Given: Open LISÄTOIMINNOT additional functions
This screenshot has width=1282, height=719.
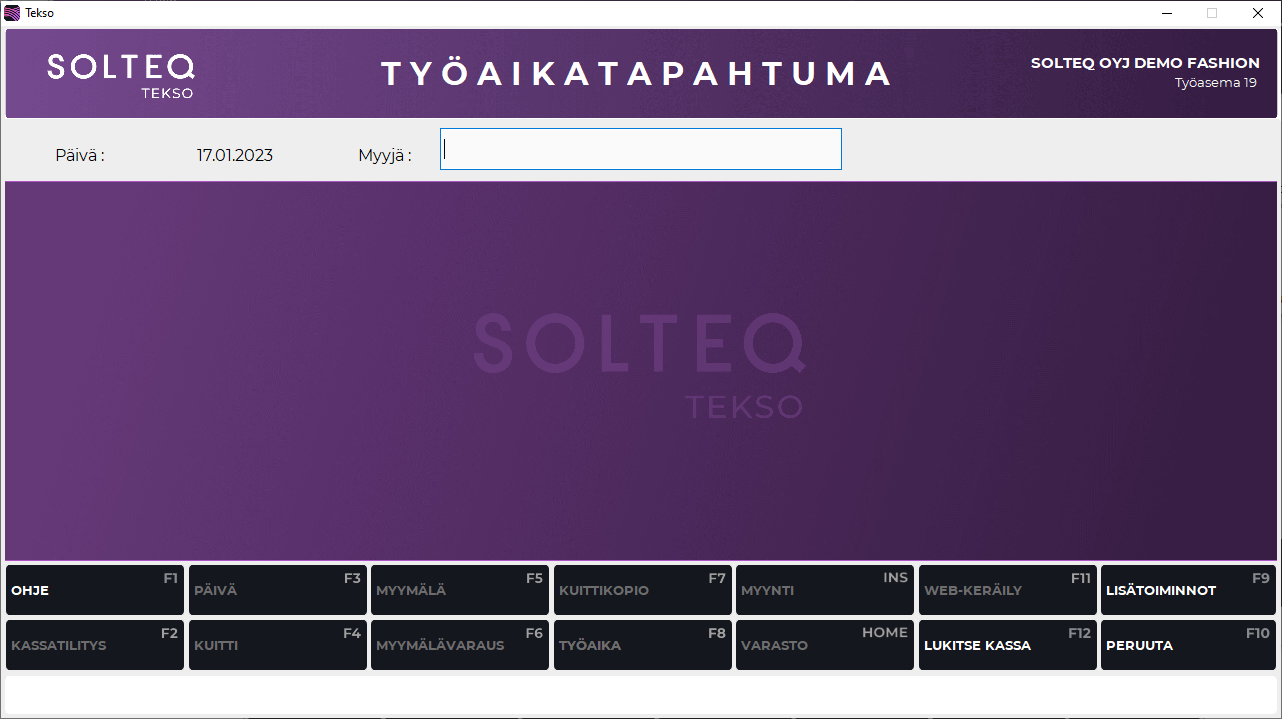Looking at the screenshot, I should (1187, 590).
